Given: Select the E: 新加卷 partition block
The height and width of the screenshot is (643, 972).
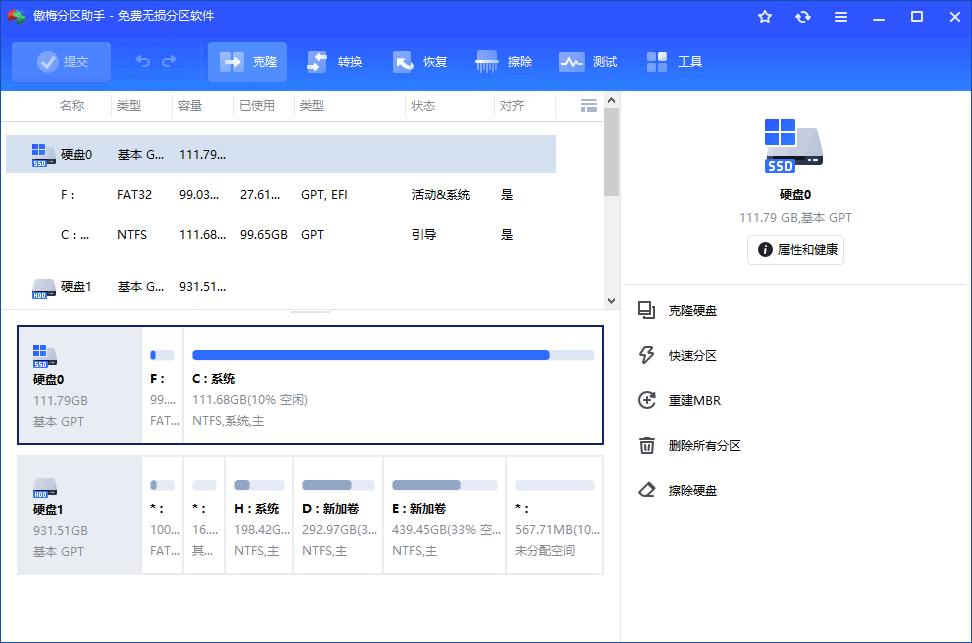Looking at the screenshot, I should pos(444,515).
